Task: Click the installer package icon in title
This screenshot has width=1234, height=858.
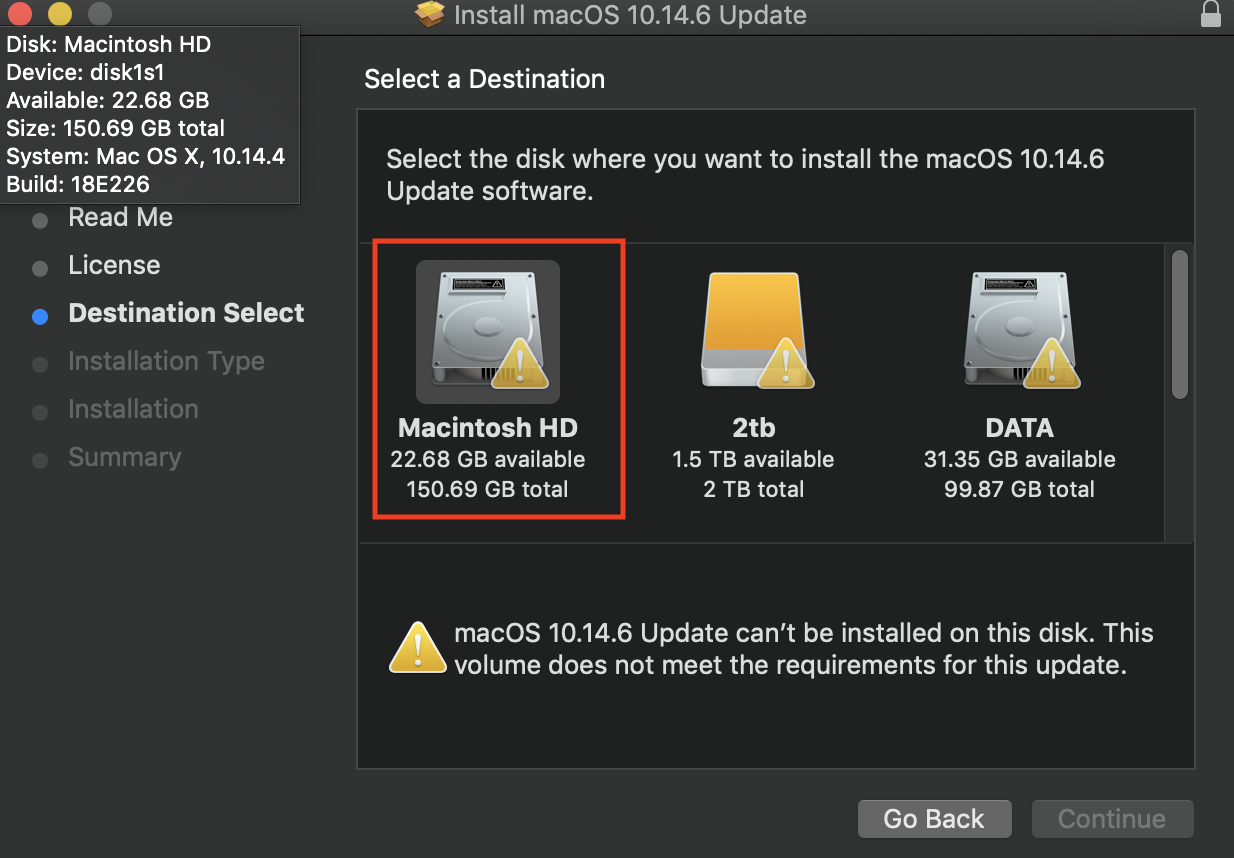Action: (430, 15)
